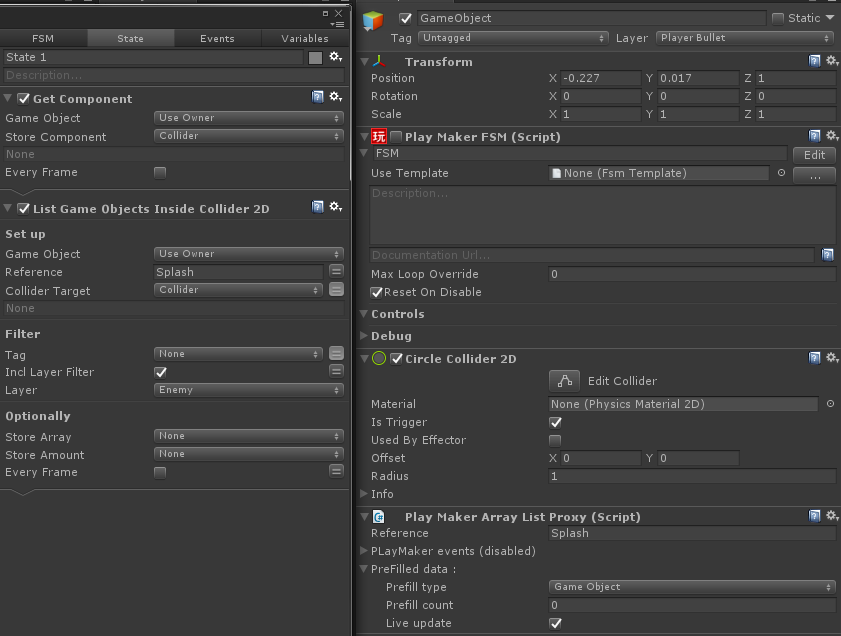The image size is (841, 636).
Task: Collapse the Controls section
Action: tap(364, 314)
